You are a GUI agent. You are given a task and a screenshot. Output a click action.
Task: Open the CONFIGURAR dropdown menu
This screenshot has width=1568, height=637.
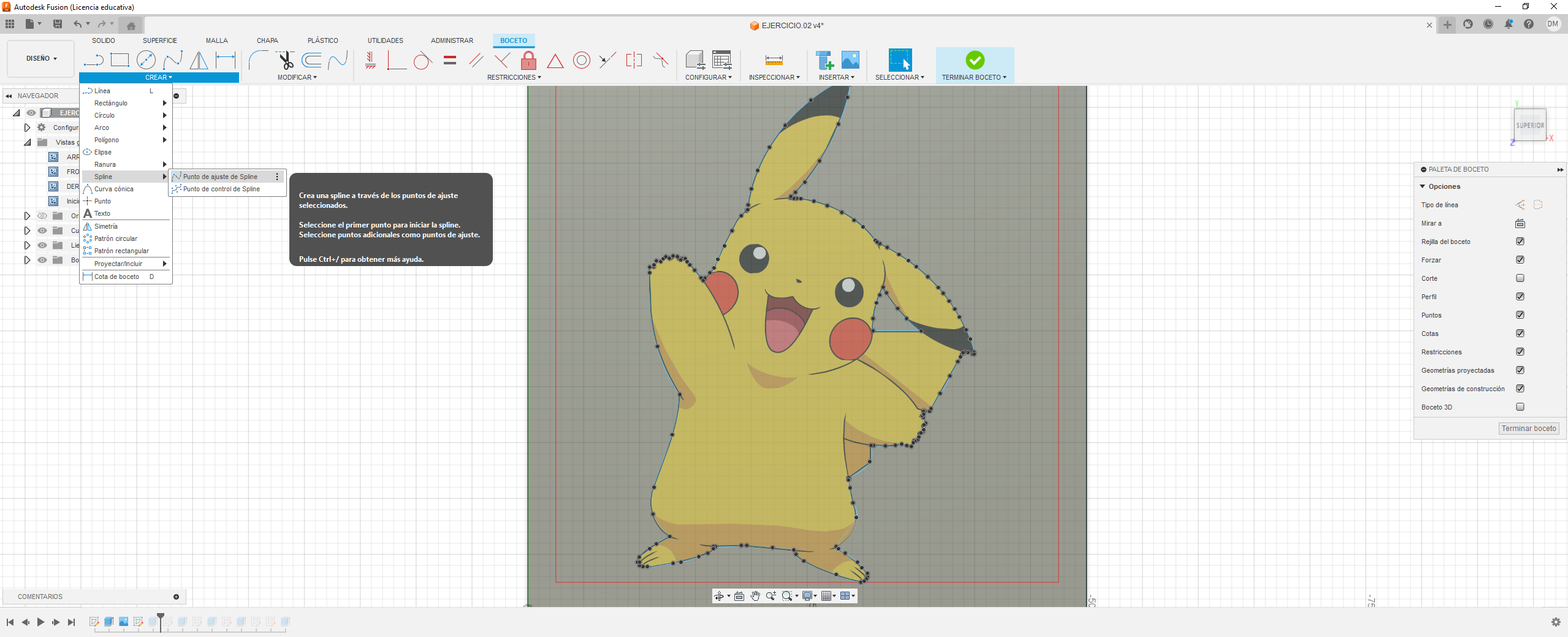[708, 77]
